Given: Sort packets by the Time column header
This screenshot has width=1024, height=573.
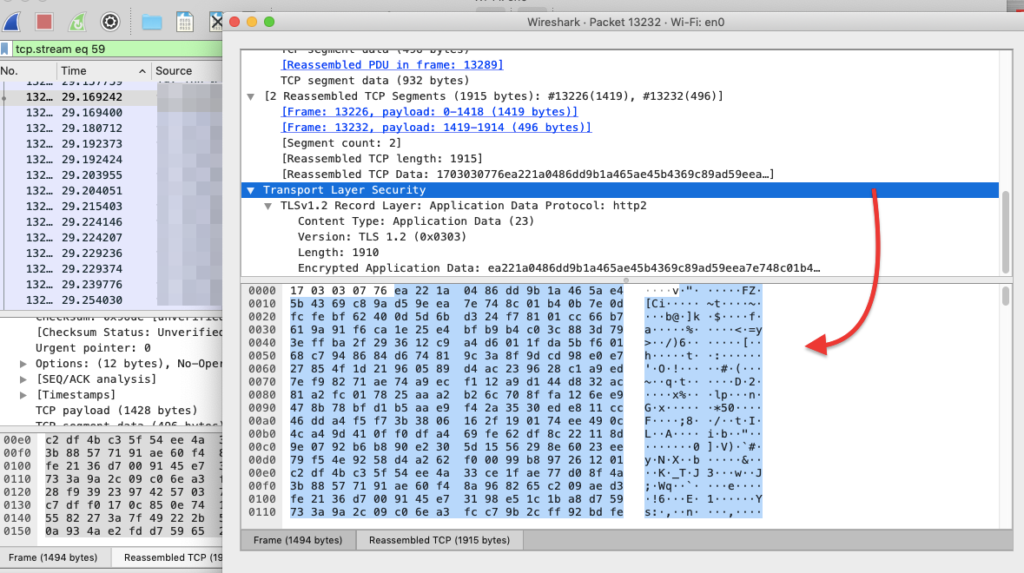Looking at the screenshot, I should tap(102, 71).
